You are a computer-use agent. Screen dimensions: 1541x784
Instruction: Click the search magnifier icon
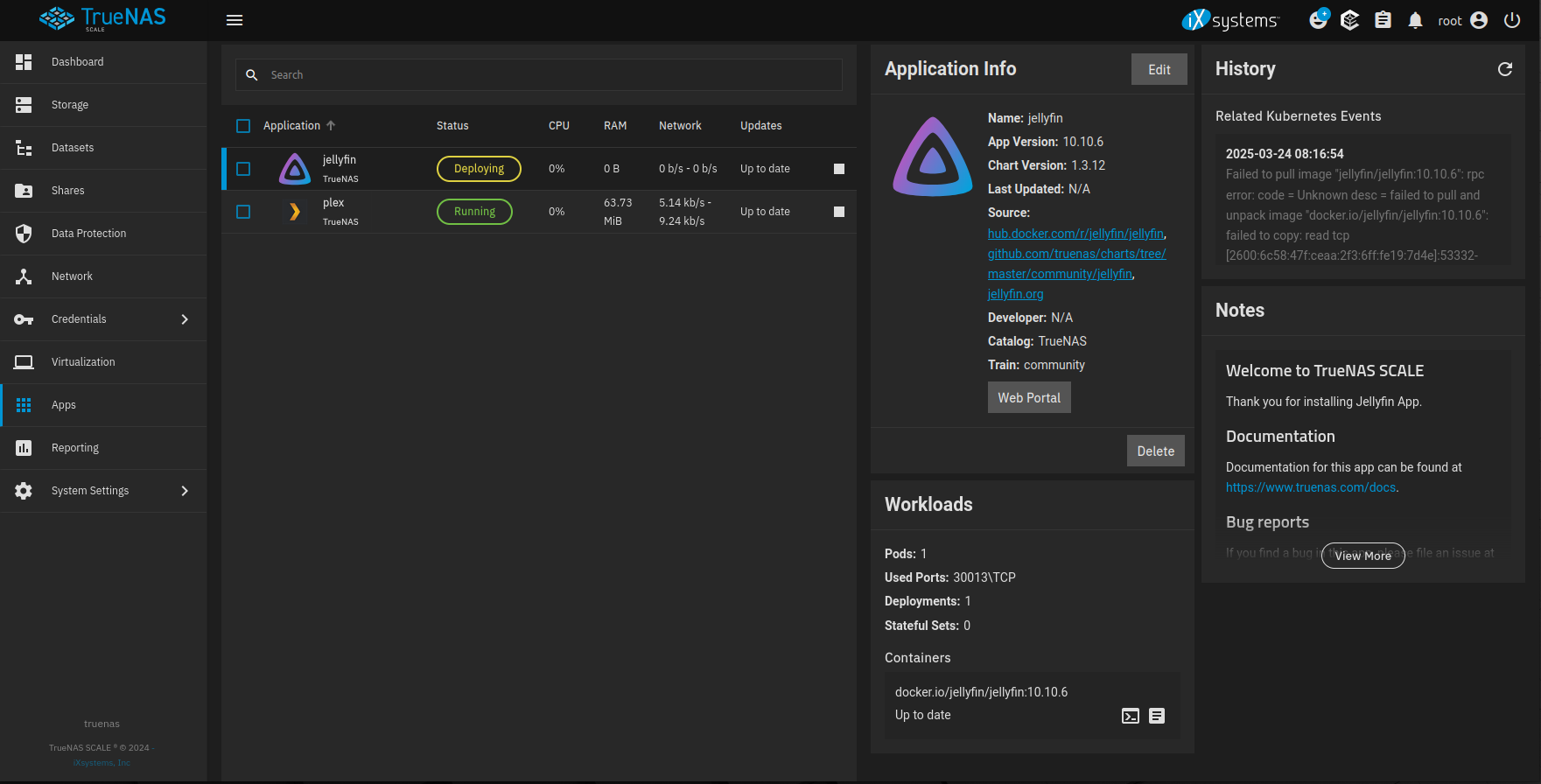(x=252, y=75)
